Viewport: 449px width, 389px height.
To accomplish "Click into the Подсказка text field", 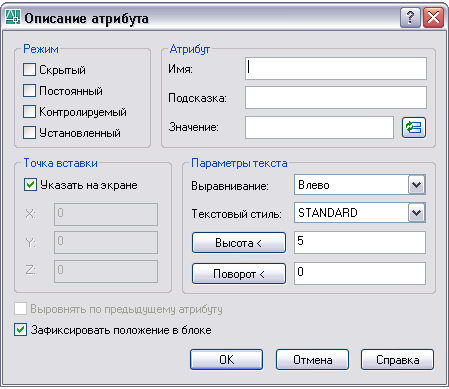I will coord(336,97).
